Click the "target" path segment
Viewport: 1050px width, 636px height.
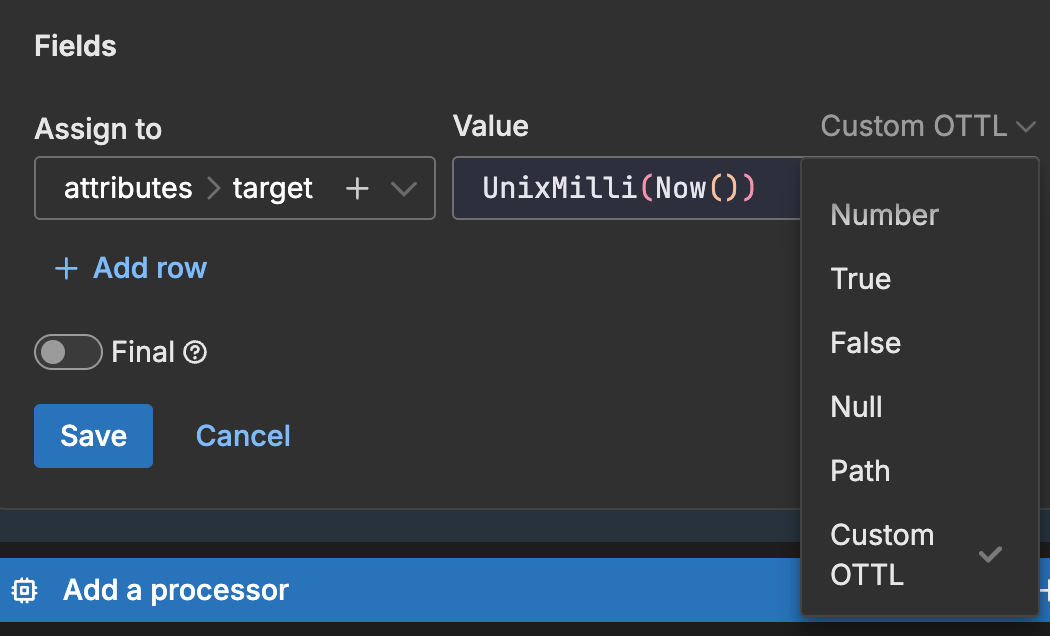[273, 188]
